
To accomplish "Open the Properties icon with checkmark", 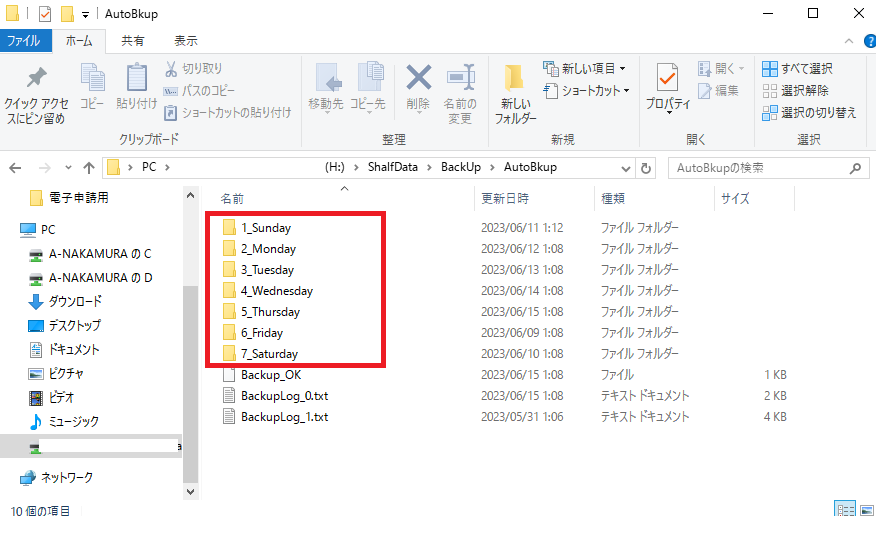I will [667, 78].
